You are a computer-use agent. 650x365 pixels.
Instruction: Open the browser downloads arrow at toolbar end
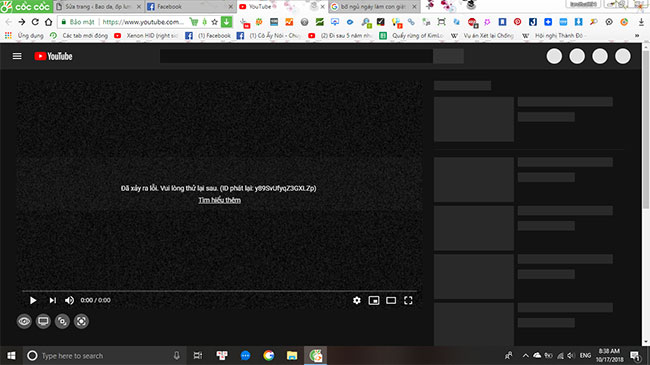641,22
